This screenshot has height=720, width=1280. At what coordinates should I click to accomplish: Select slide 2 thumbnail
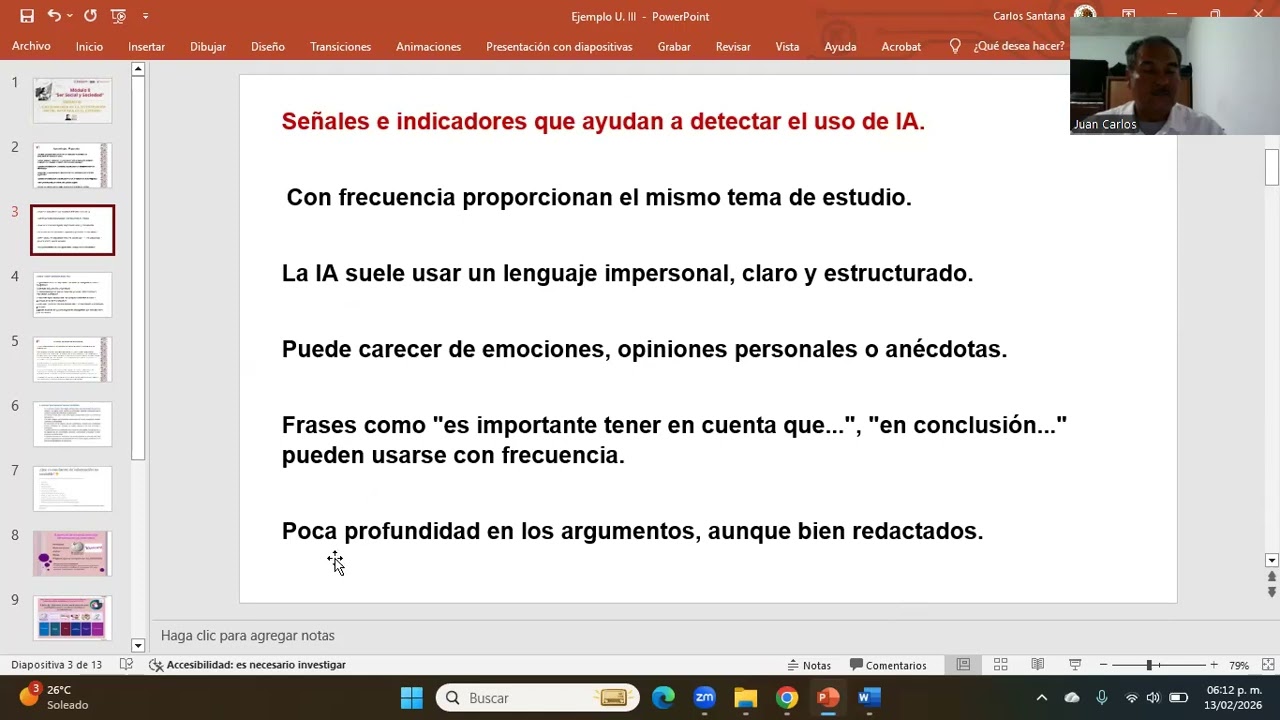click(73, 165)
